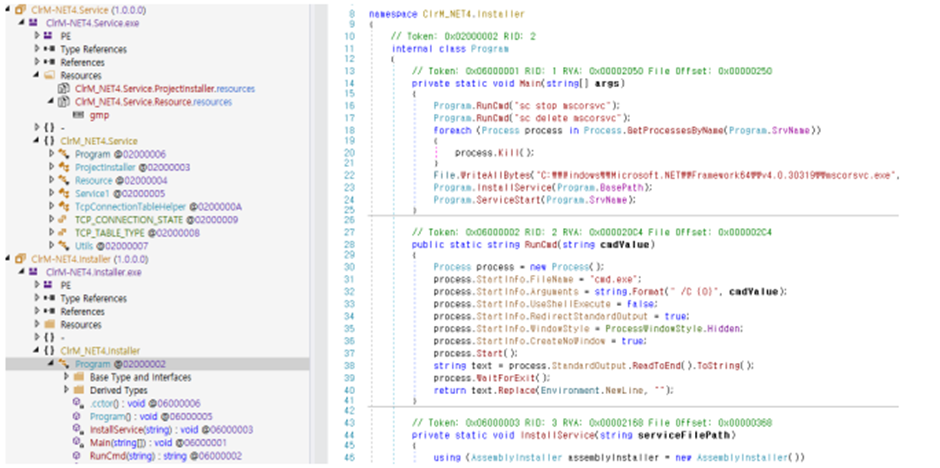Click the ClrM-NET4.Installer.exe module icon
This screenshot has height=468, width=940.
(x=35, y=271)
